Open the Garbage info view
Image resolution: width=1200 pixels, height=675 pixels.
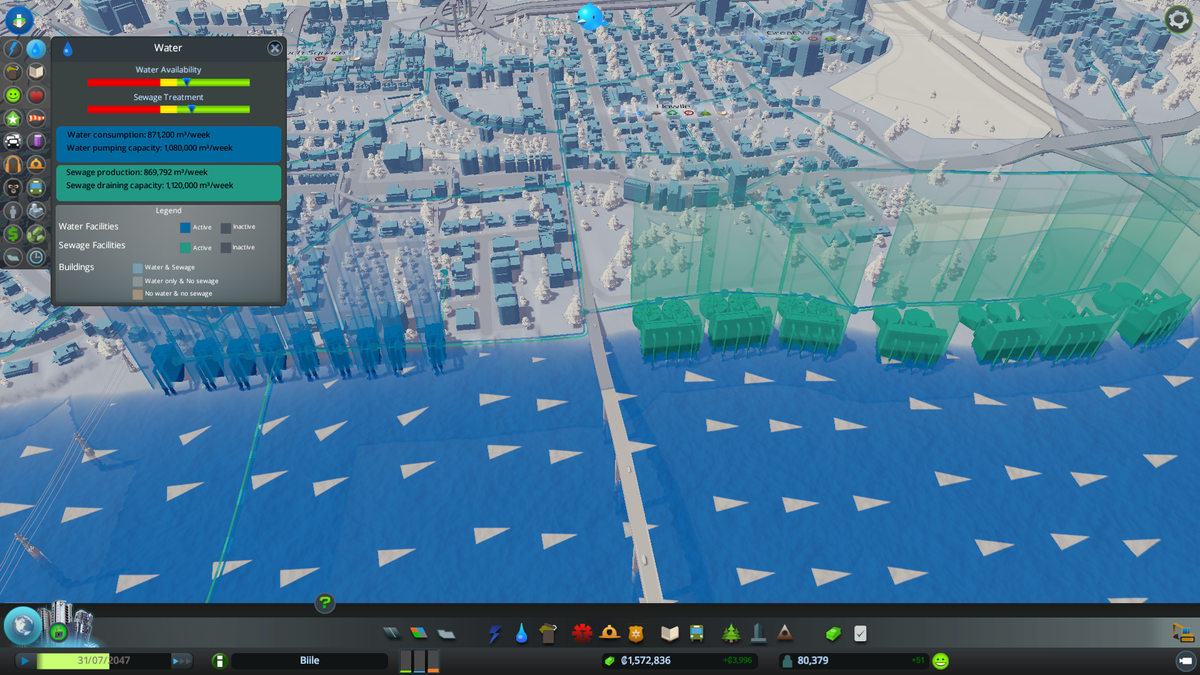pyautogui.click(x=13, y=72)
